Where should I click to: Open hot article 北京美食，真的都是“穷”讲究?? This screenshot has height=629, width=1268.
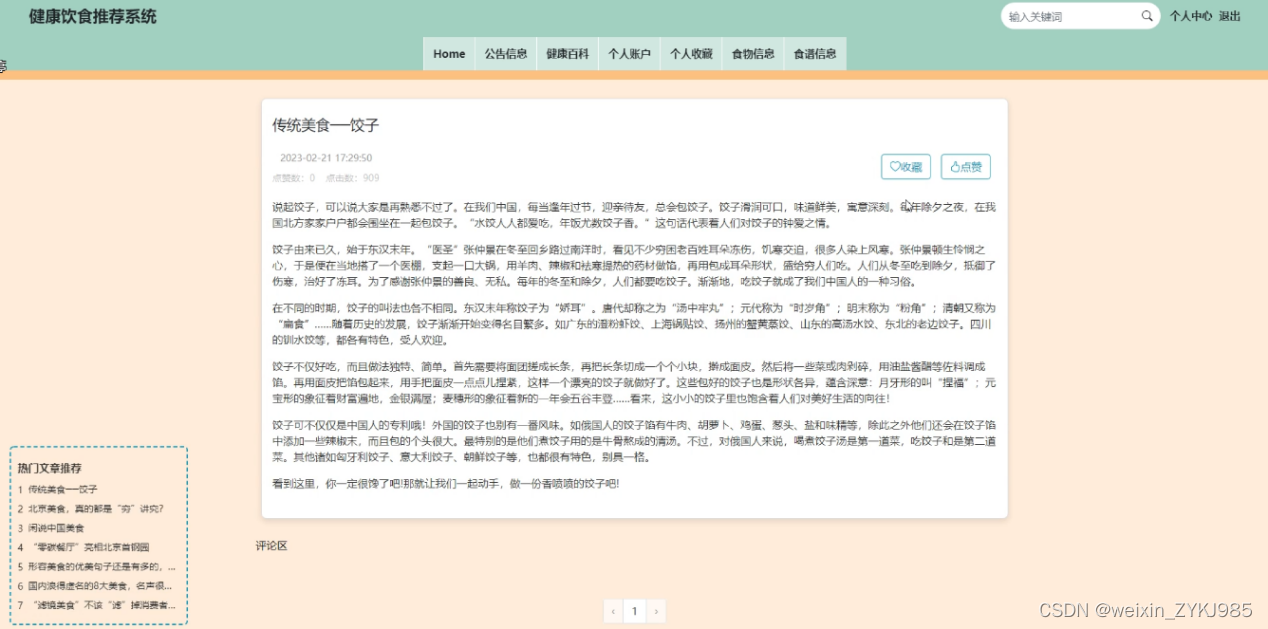click(x=95, y=508)
